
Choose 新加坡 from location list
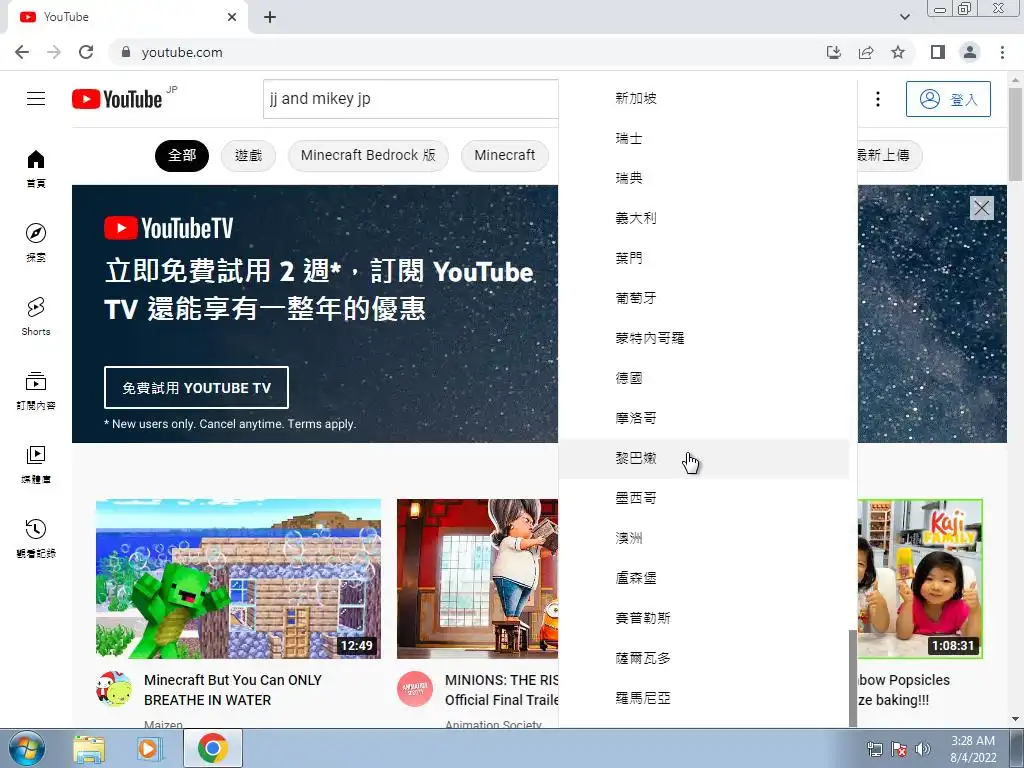click(x=704, y=98)
